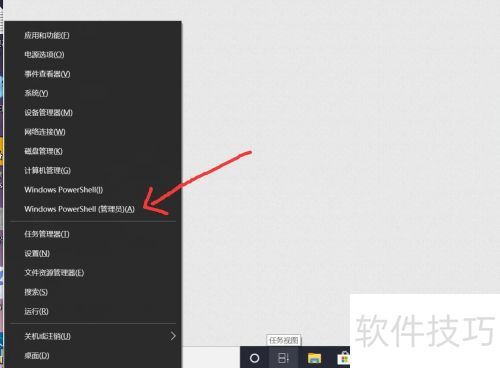Open 磁盘管理(K)
This screenshot has height=368, width=500.
click(43, 151)
